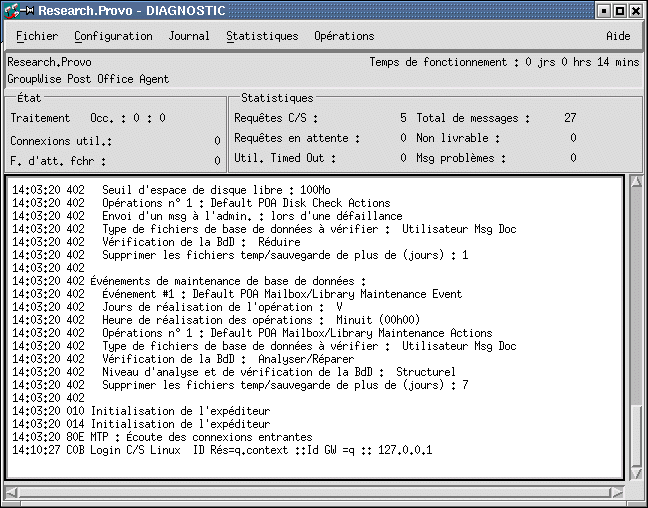
Task: Click the 'Requêtes C/S' statistic label
Action: tap(276, 118)
